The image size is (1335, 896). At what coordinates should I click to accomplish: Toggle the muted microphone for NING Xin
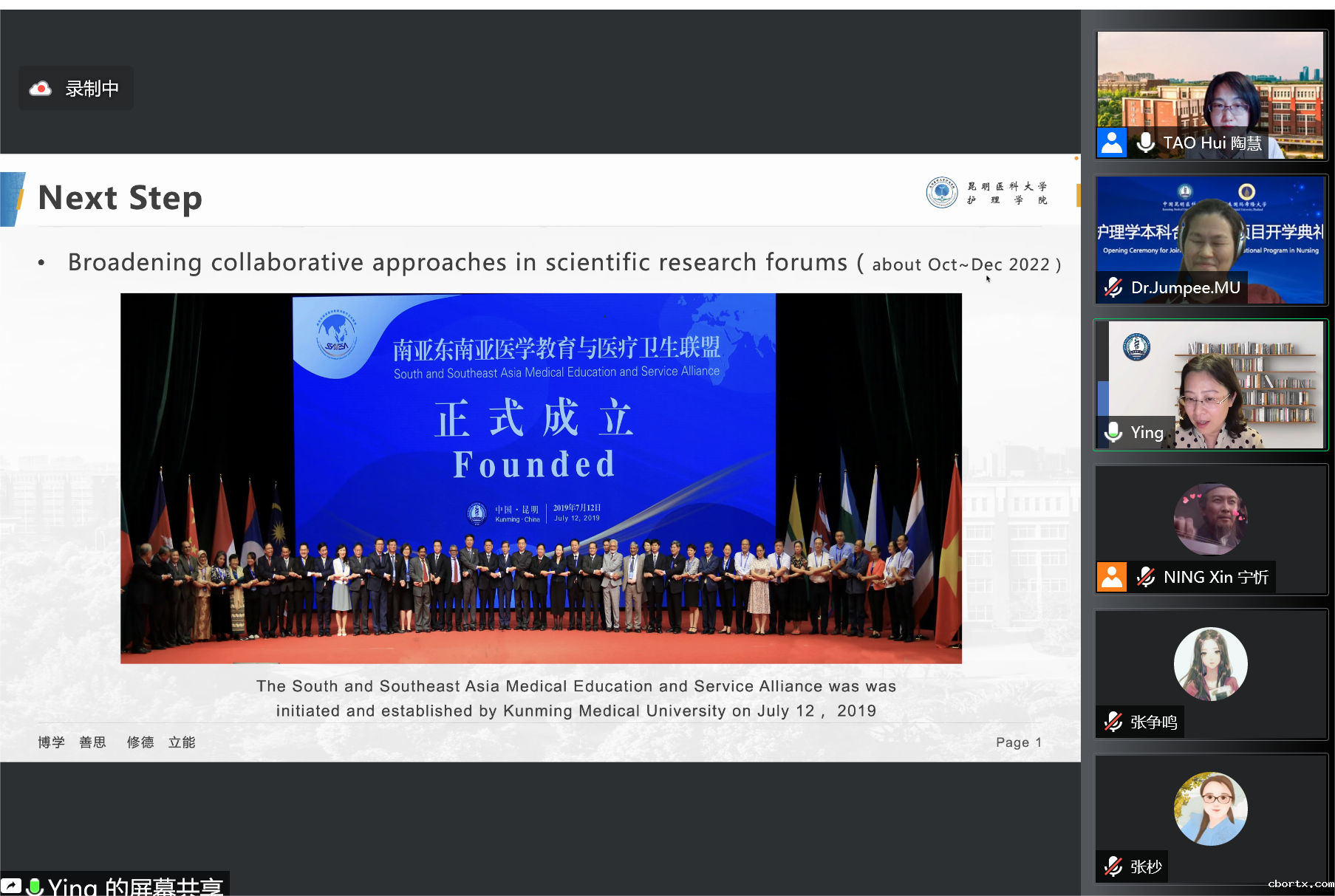pyautogui.click(x=1145, y=577)
